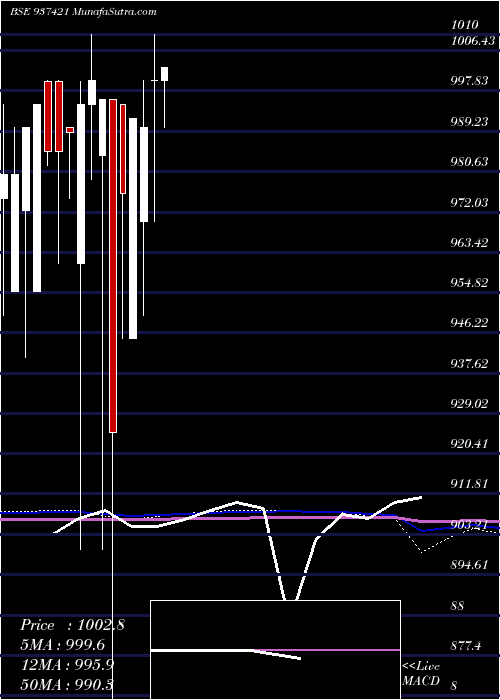Click the '12MA : 995.9' readout

coord(67,665)
